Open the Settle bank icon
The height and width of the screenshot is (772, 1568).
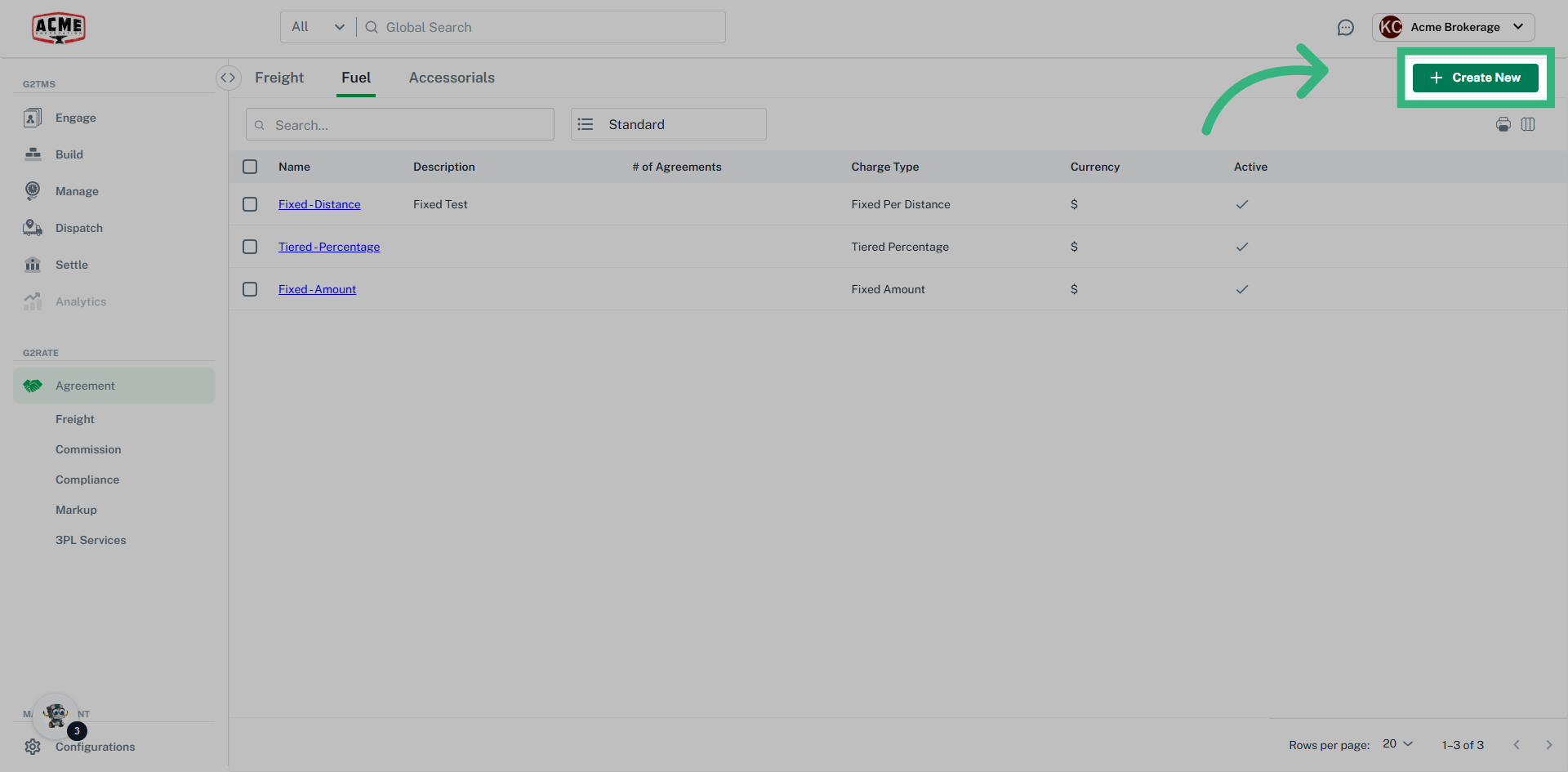[33, 265]
